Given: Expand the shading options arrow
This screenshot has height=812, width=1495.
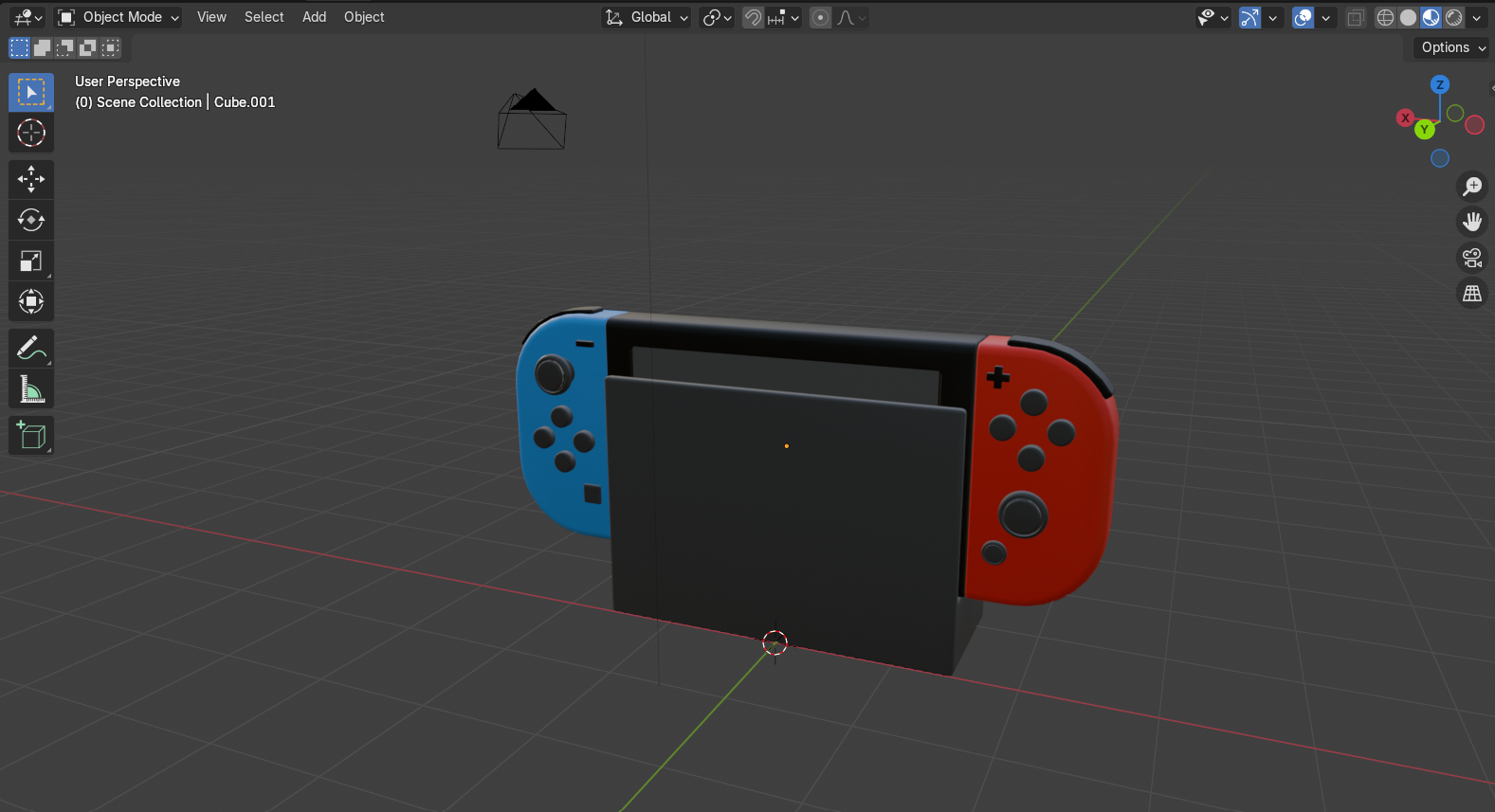Looking at the screenshot, I should click(x=1476, y=17).
